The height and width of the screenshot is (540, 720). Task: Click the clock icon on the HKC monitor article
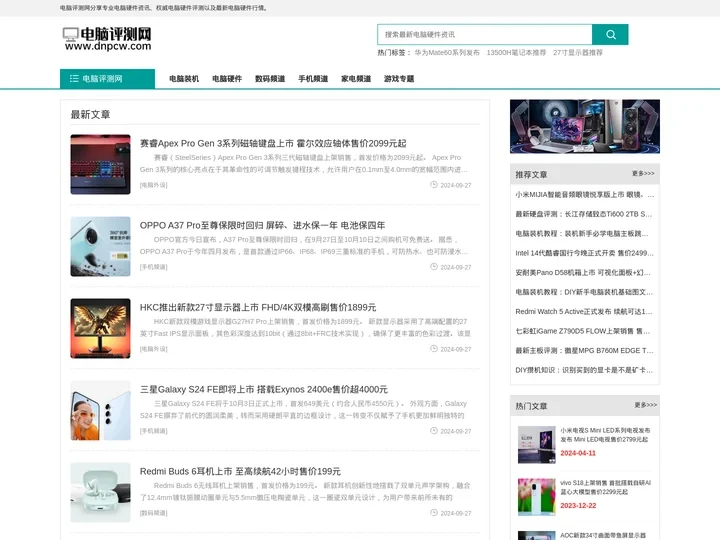pos(434,349)
